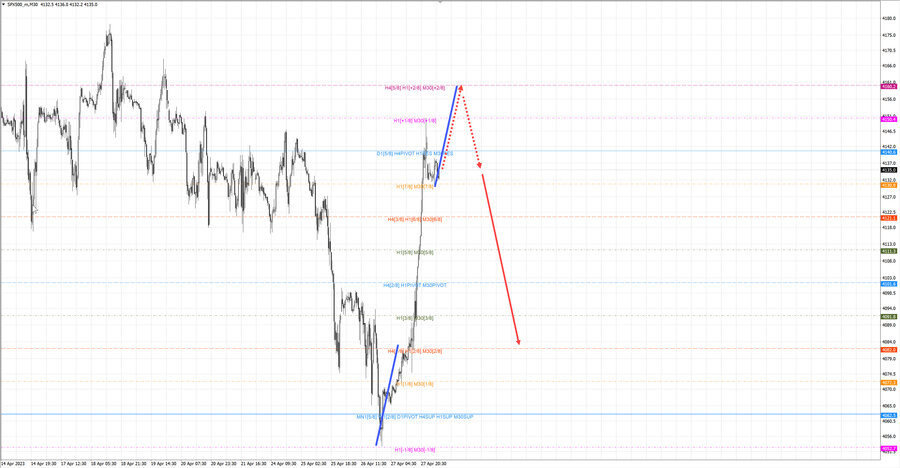Click the H4[2/8] H1PIVOT M30PIVOT label
Viewport: 900px width, 468px height.
tap(414, 285)
